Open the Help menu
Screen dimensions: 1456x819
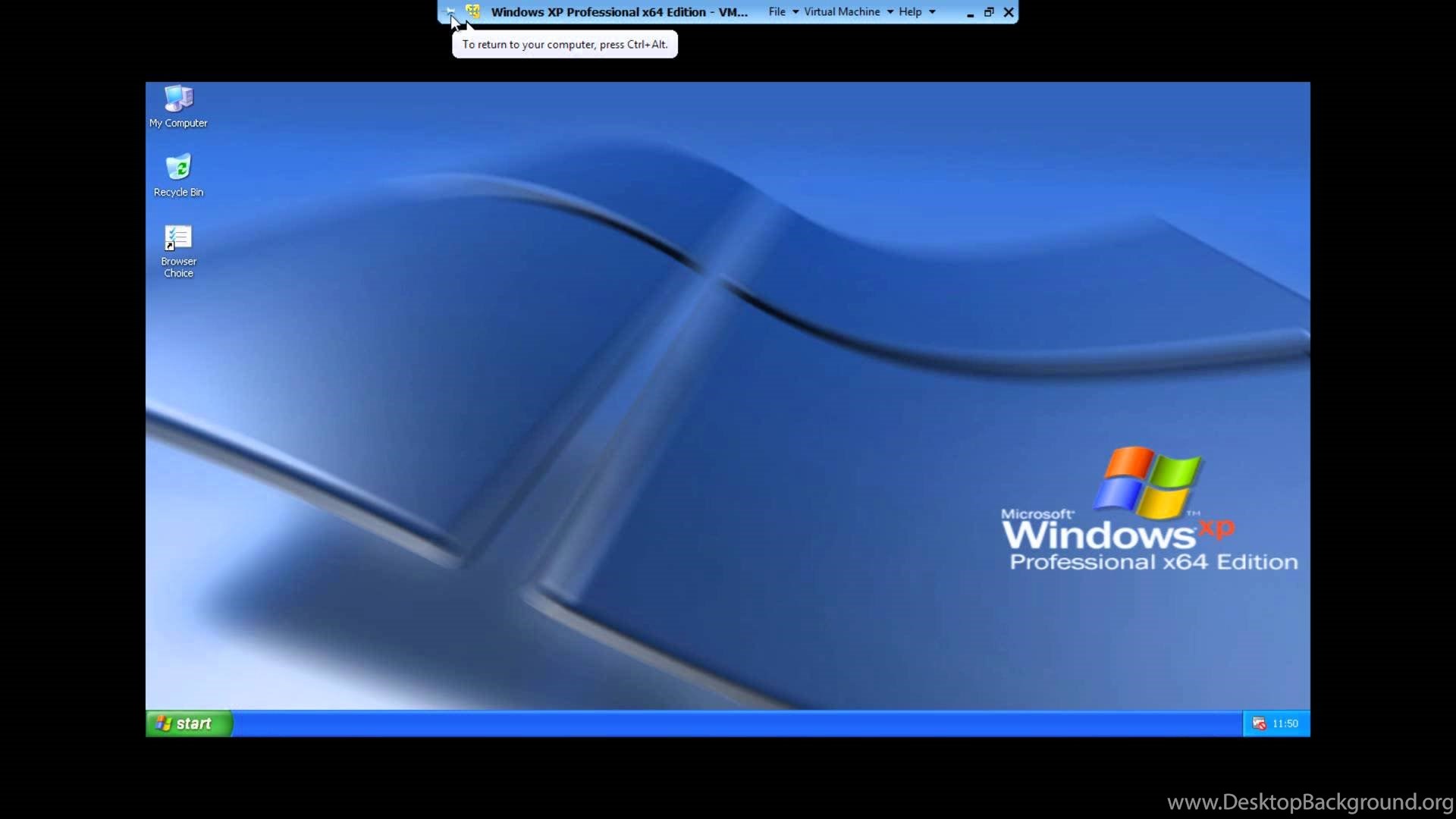tap(910, 11)
